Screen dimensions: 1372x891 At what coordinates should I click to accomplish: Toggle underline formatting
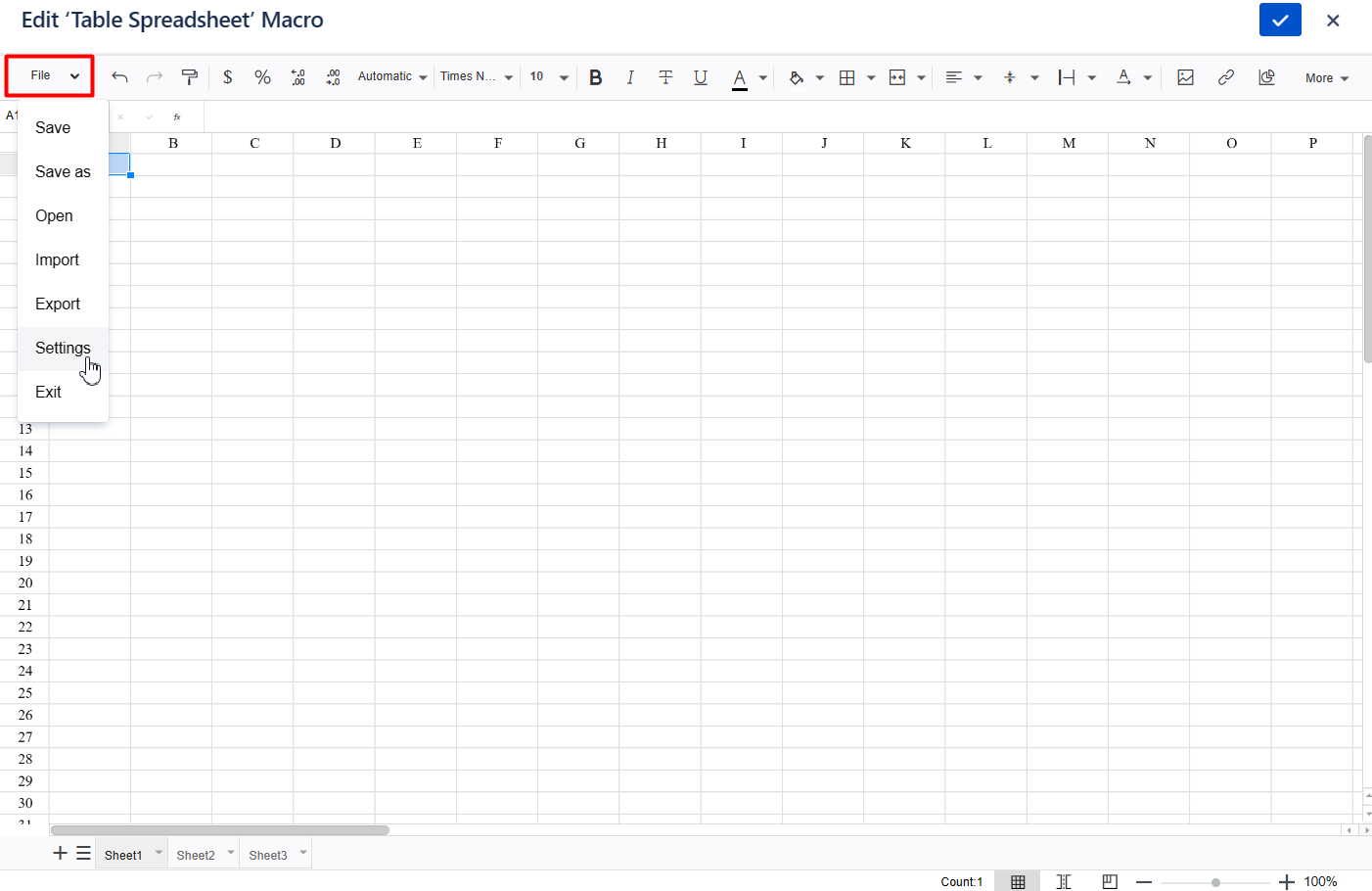pyautogui.click(x=701, y=77)
